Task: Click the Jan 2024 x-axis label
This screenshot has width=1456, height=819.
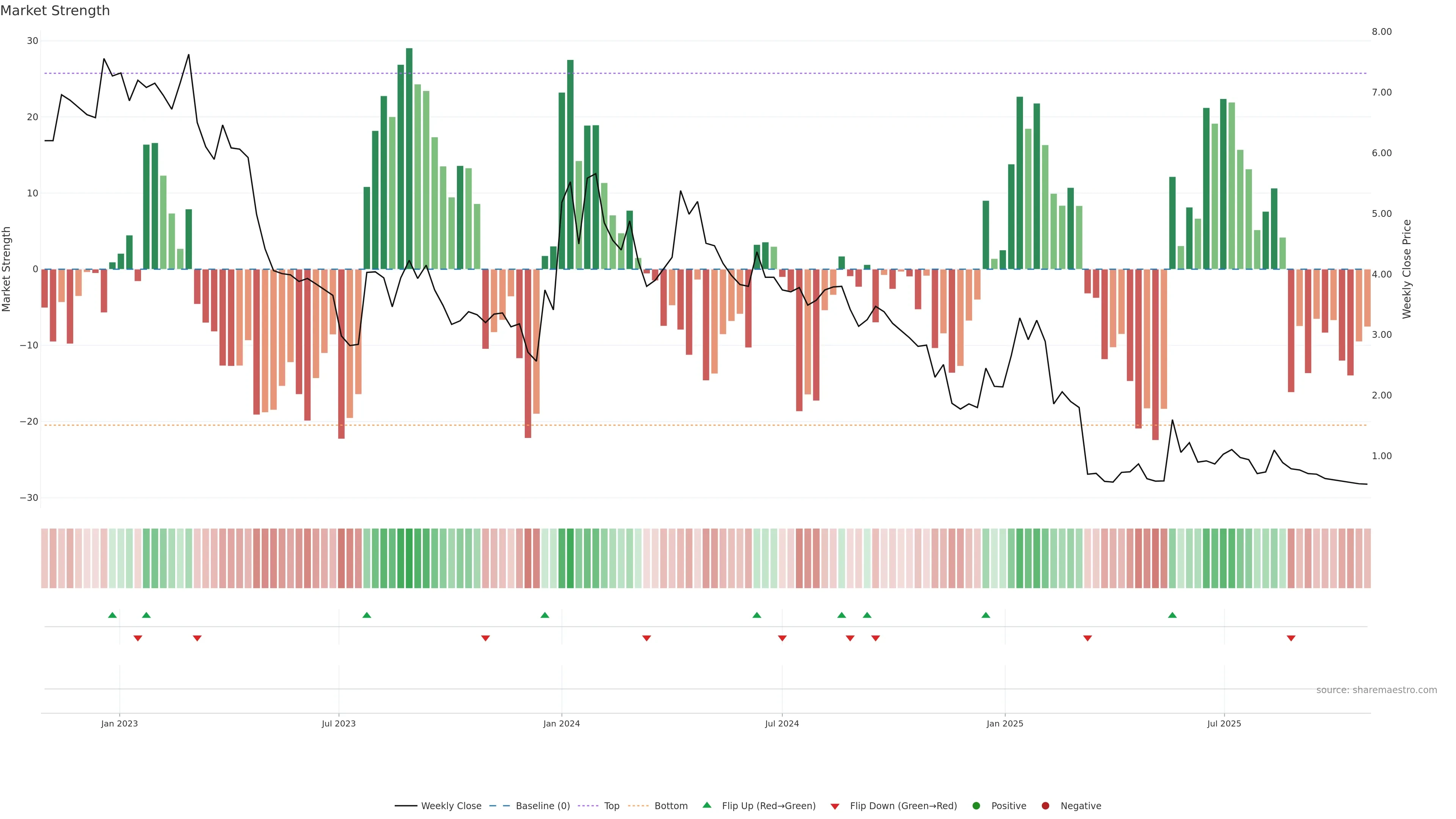Action: (x=561, y=723)
